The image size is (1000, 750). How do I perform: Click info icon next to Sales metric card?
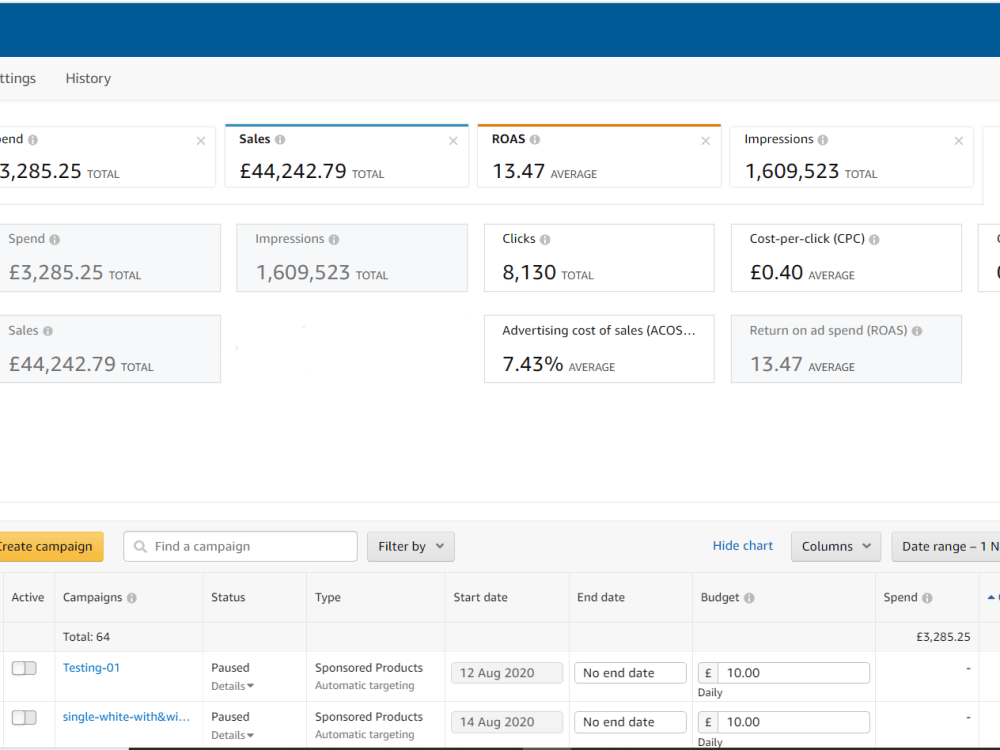point(280,139)
